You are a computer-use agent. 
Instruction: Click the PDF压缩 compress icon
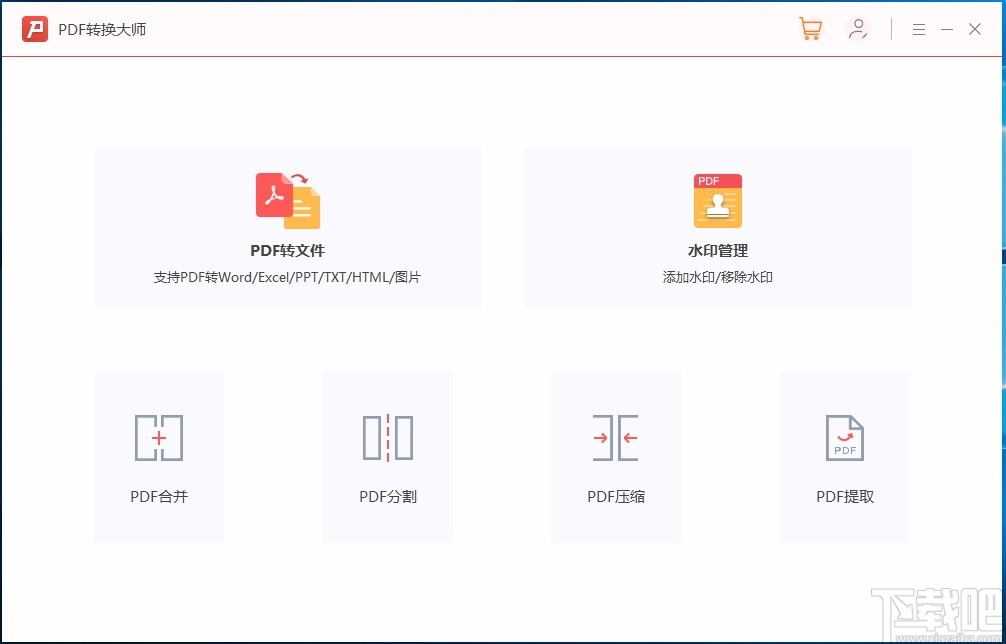coord(616,438)
